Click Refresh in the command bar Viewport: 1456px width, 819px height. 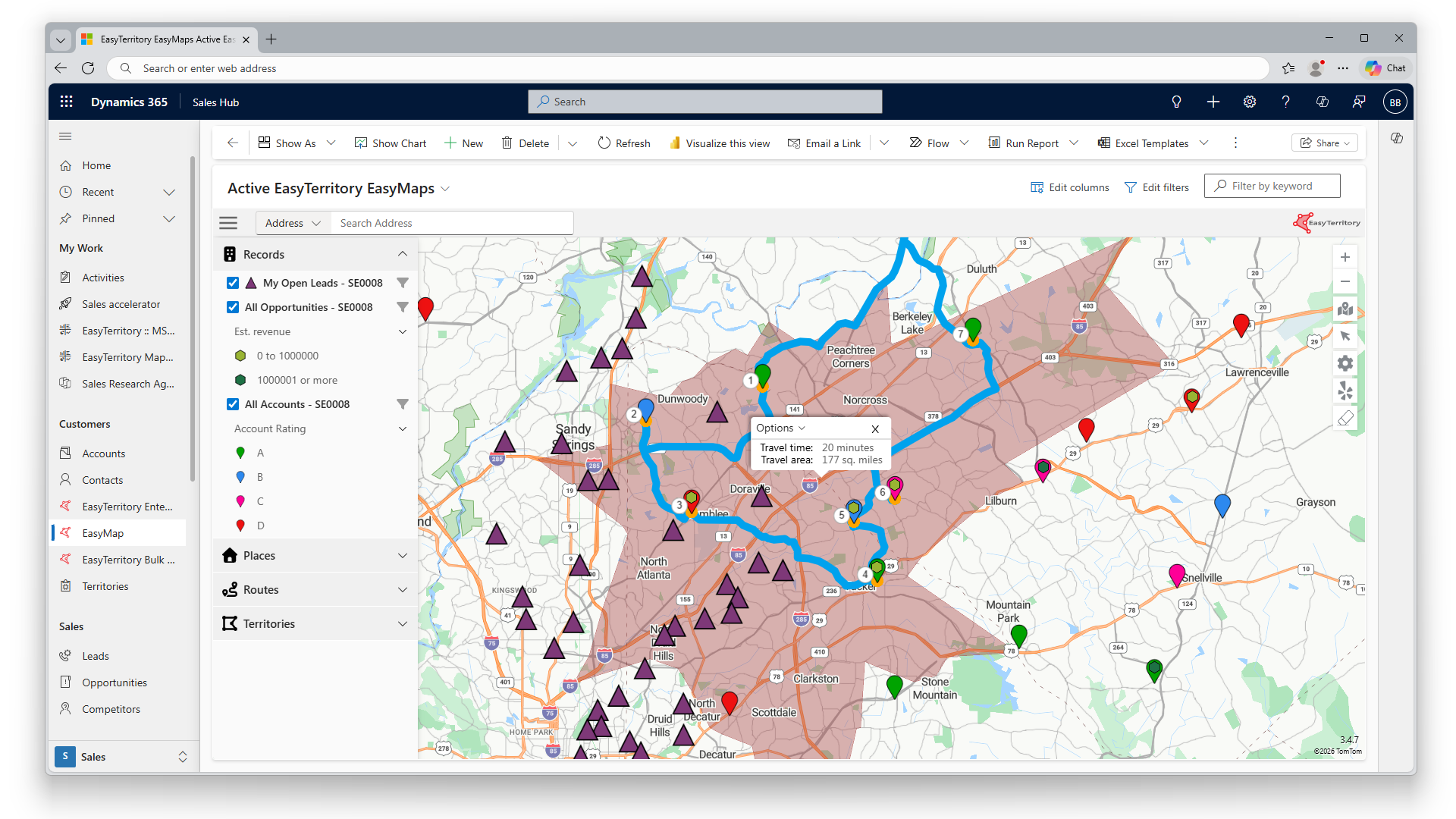(x=624, y=143)
